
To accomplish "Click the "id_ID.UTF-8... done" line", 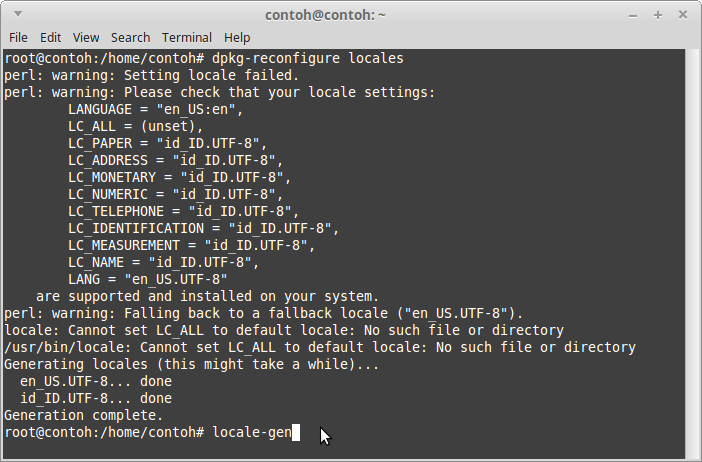I will [x=96, y=398].
